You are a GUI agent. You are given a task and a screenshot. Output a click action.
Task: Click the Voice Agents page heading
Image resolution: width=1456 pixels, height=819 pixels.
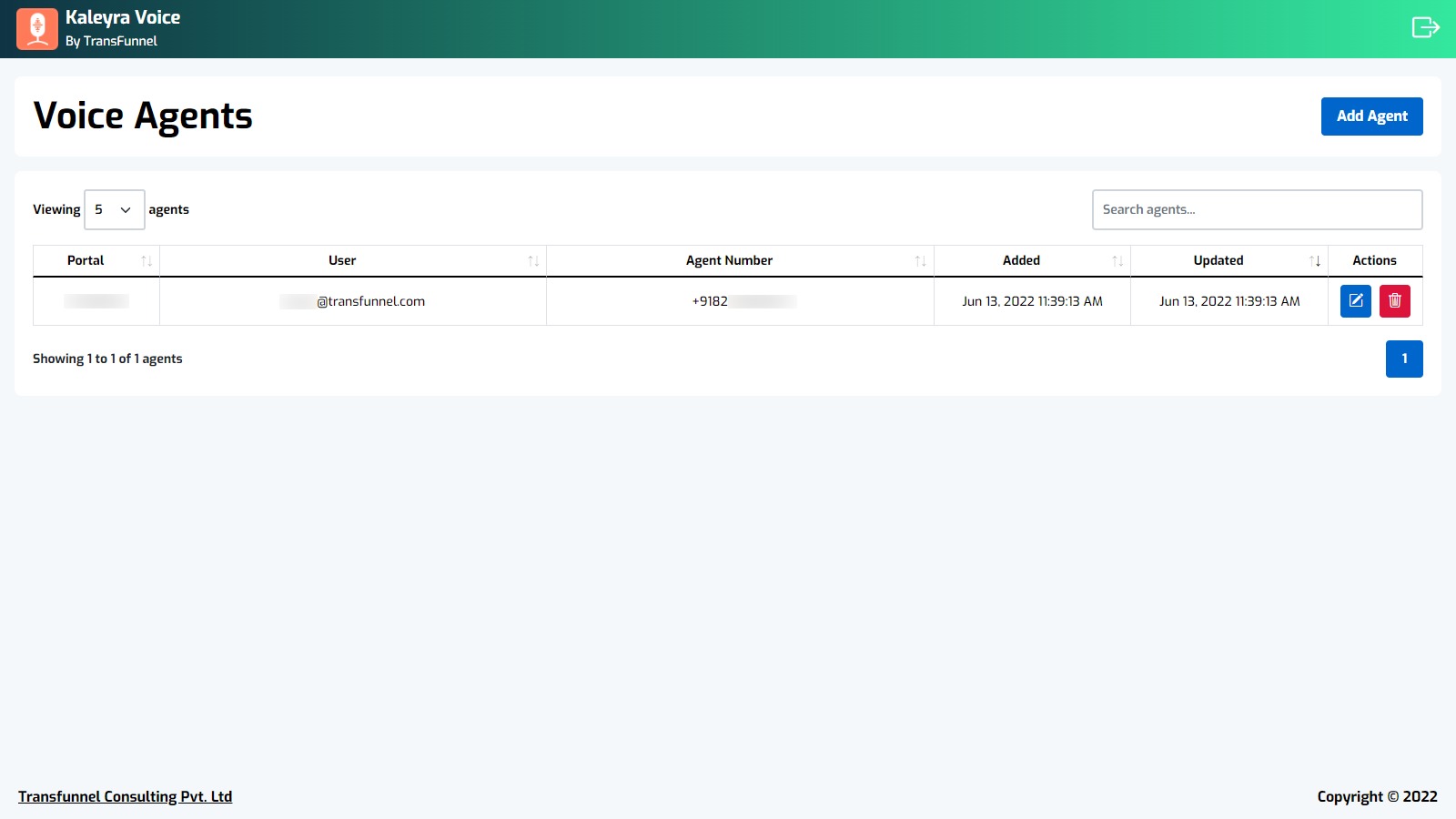click(x=143, y=116)
